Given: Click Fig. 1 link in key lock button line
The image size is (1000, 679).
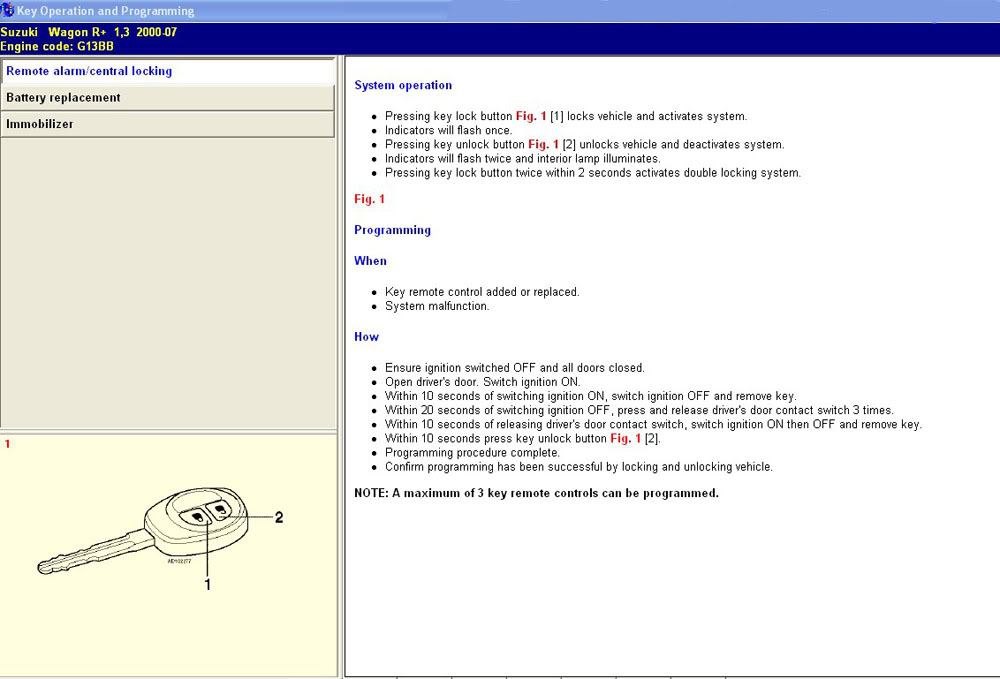Looking at the screenshot, I should [531, 116].
